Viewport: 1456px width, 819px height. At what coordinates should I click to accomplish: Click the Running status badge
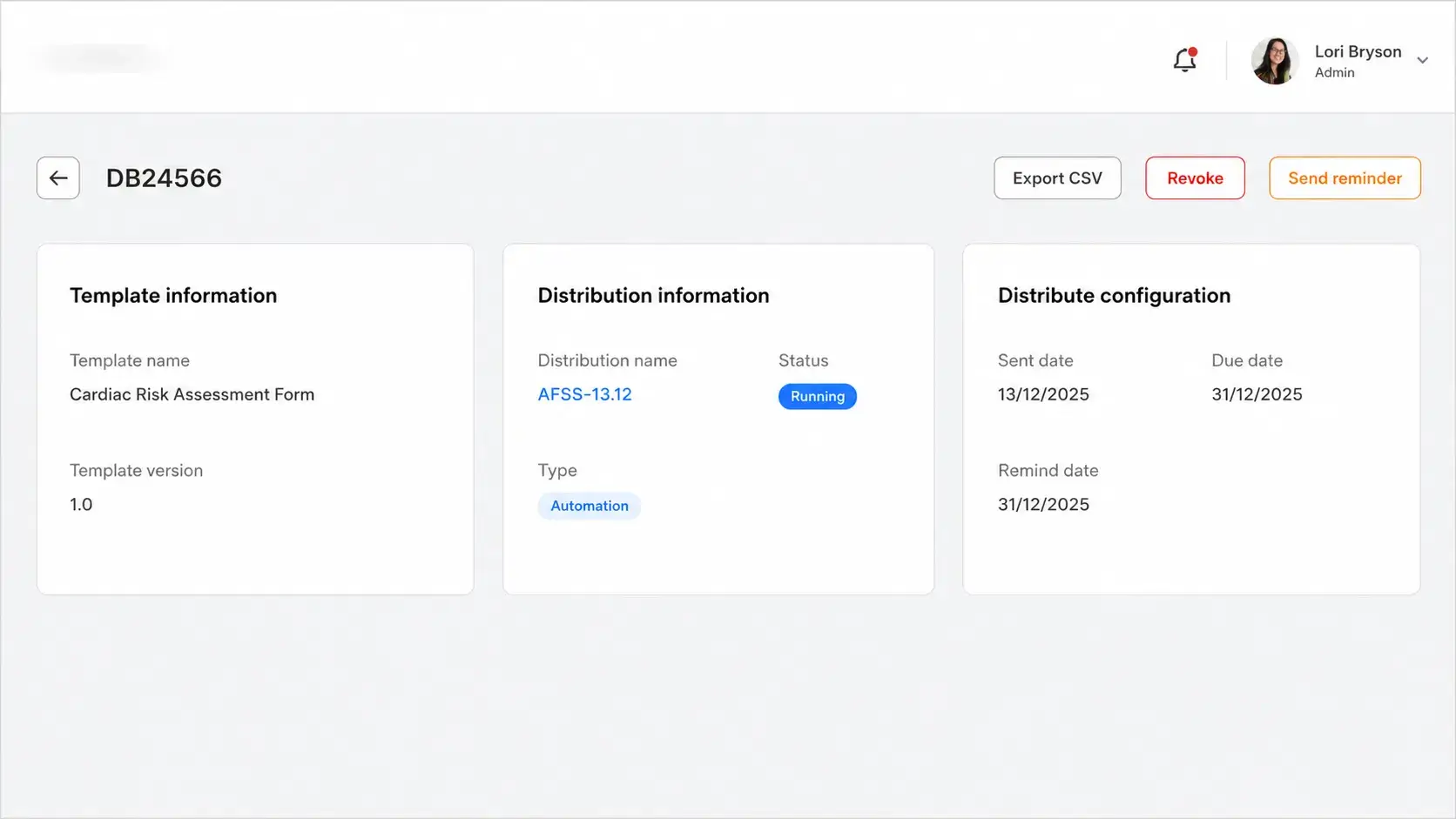[817, 397]
